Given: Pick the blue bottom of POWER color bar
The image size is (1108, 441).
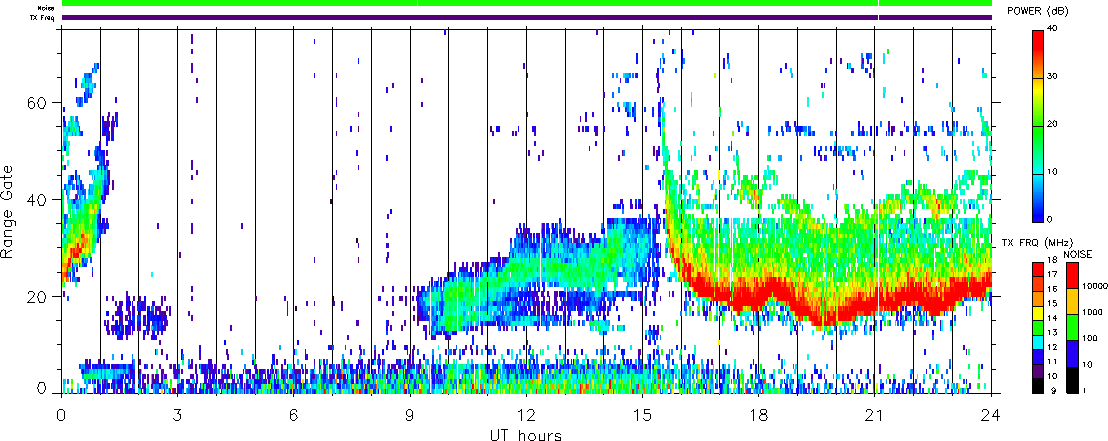Looking at the screenshot, I should coord(1039,212).
